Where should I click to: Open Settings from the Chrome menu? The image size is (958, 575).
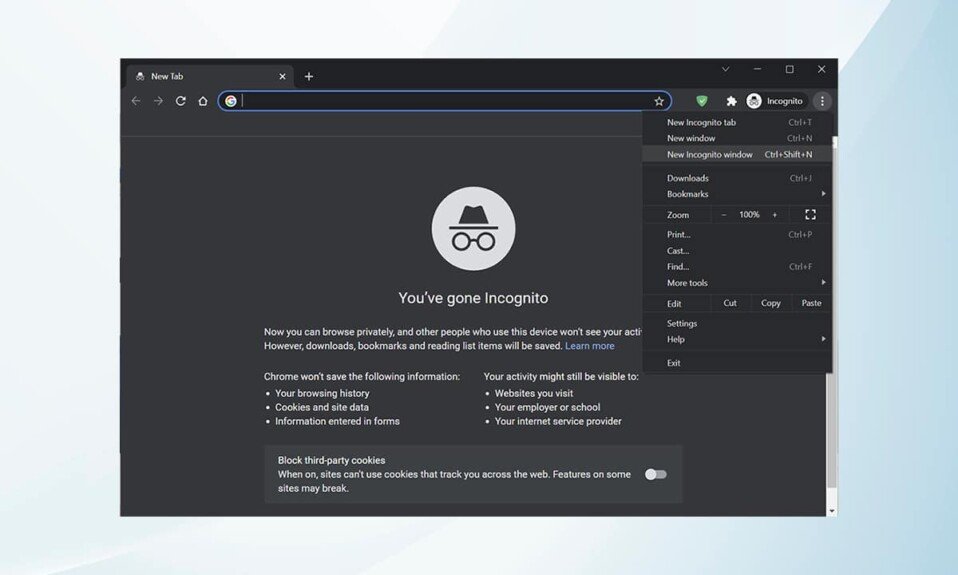pyautogui.click(x=682, y=323)
